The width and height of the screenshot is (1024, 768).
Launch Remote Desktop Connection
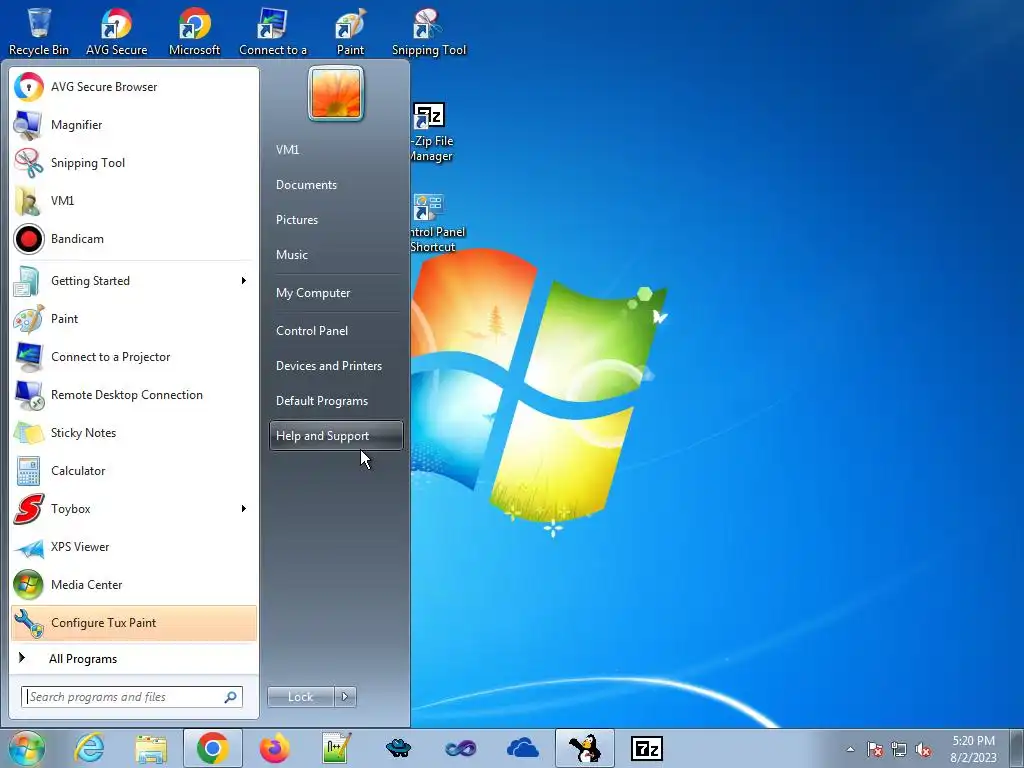click(134, 394)
